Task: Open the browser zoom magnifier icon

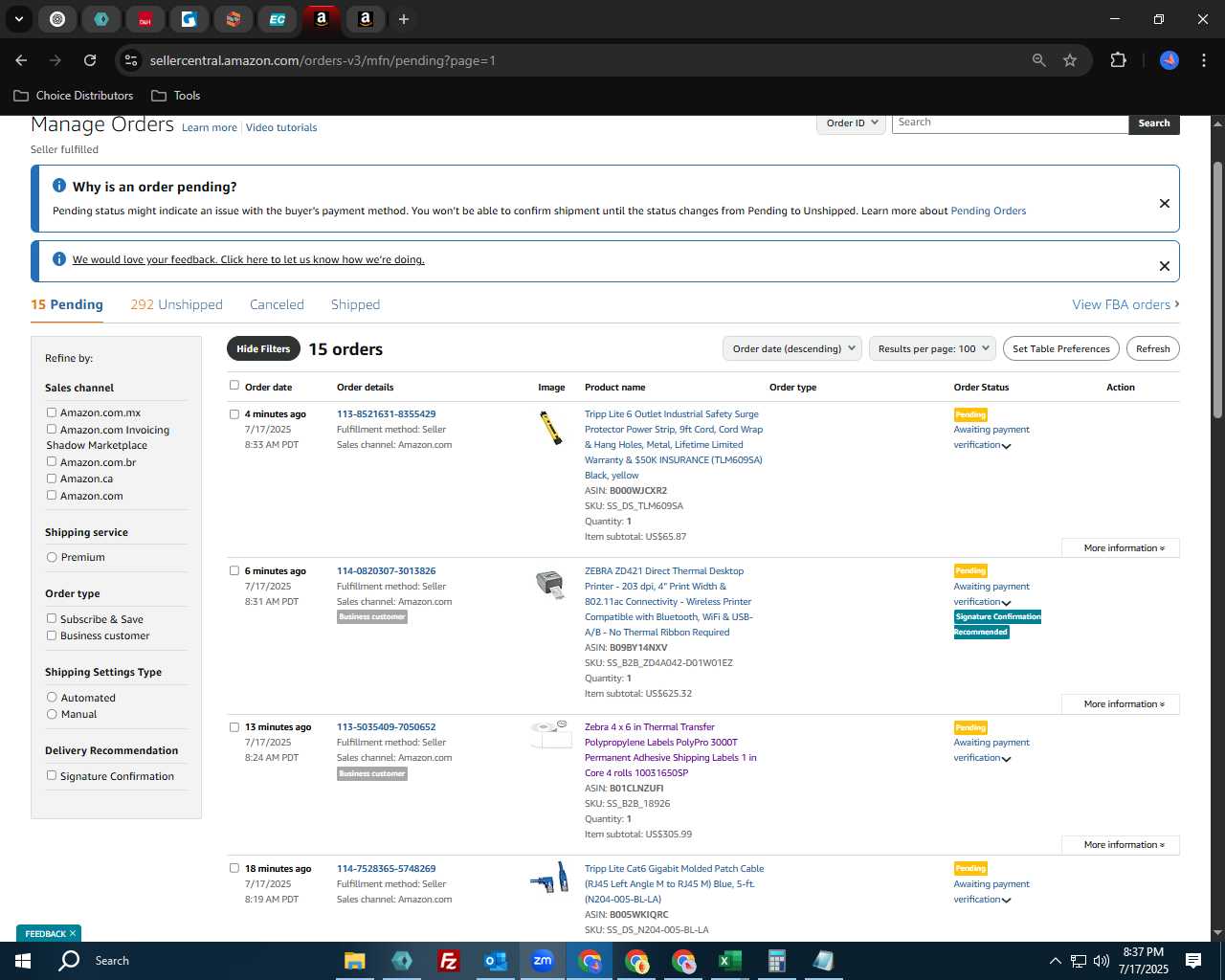Action: pyautogui.click(x=1039, y=60)
